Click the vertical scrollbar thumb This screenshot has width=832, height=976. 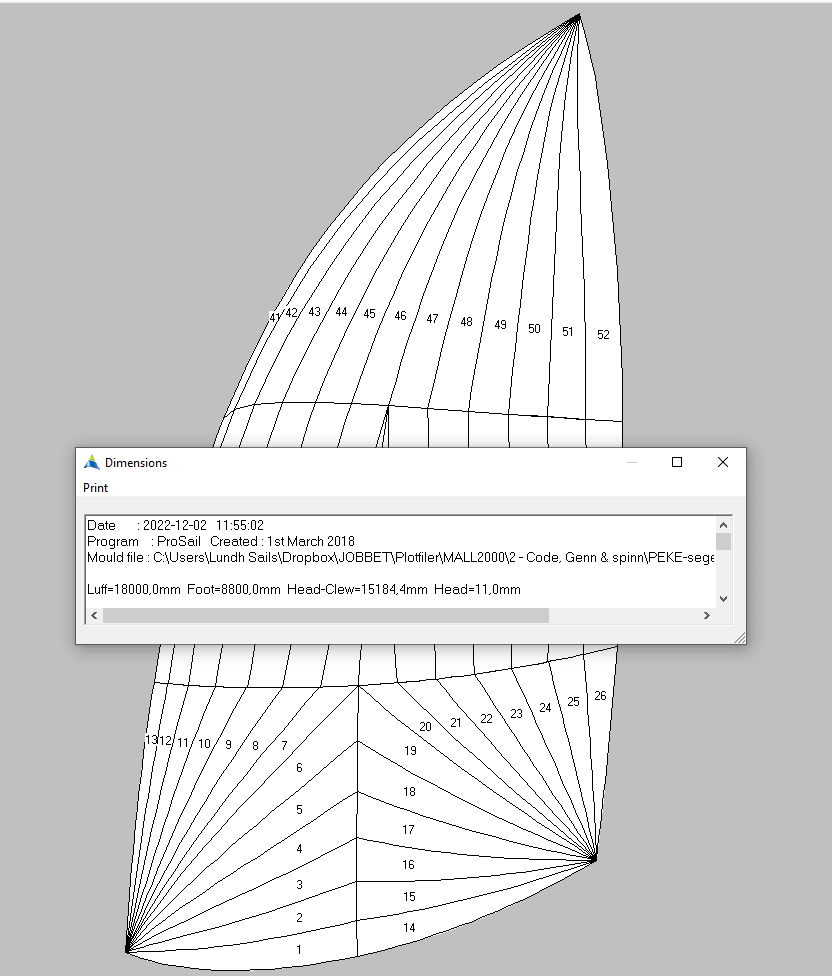723,542
